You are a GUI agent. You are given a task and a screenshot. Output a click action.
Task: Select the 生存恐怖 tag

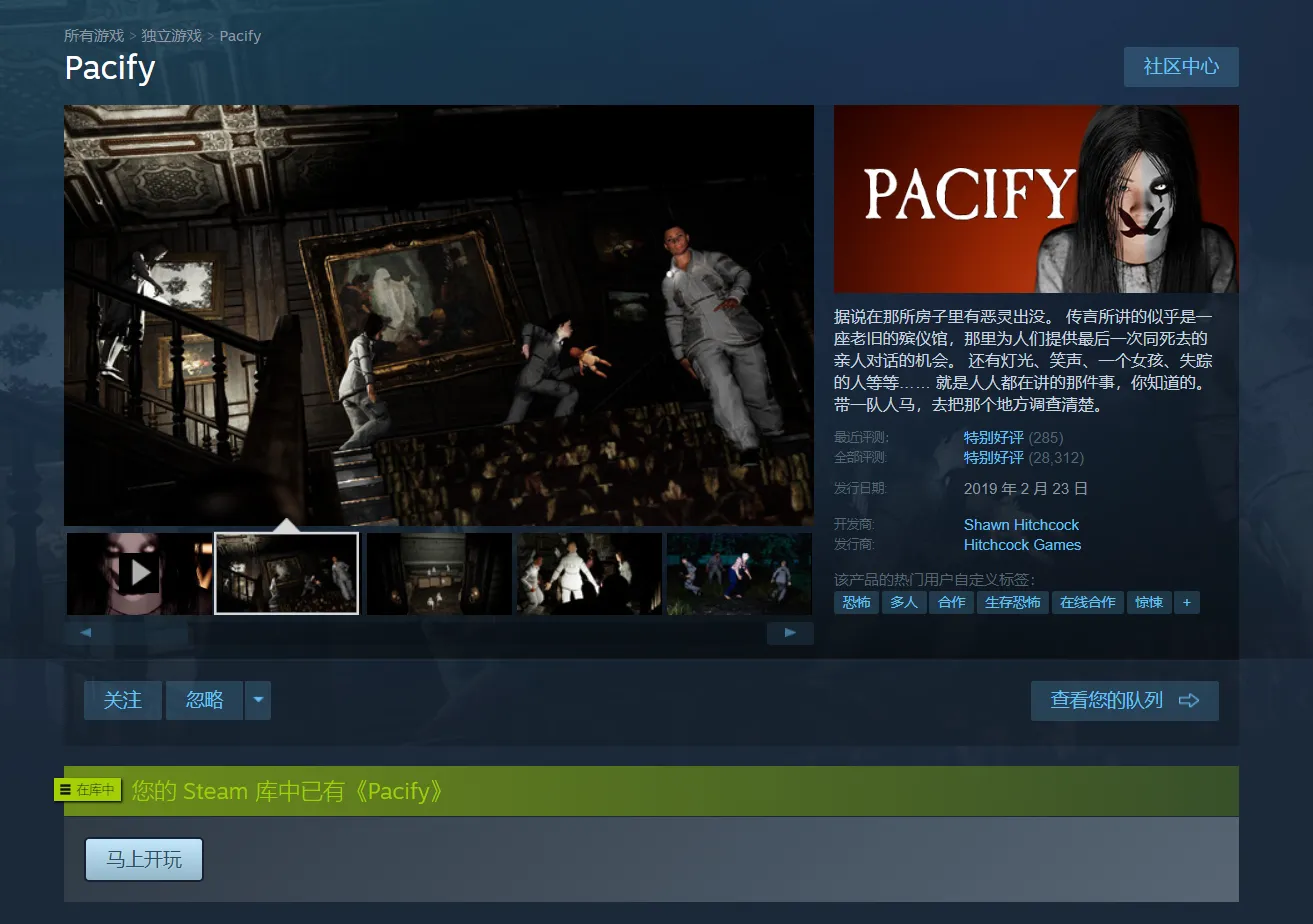tap(1012, 602)
